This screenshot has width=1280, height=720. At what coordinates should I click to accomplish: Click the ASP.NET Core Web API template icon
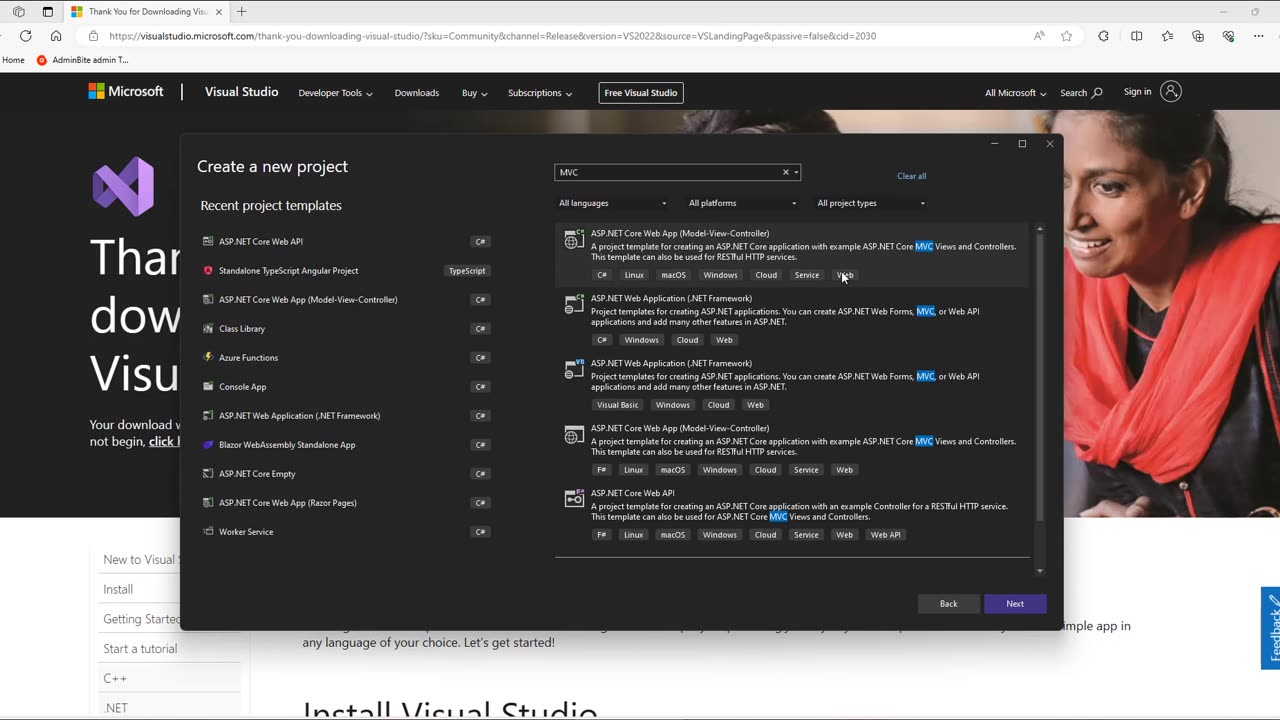point(208,241)
